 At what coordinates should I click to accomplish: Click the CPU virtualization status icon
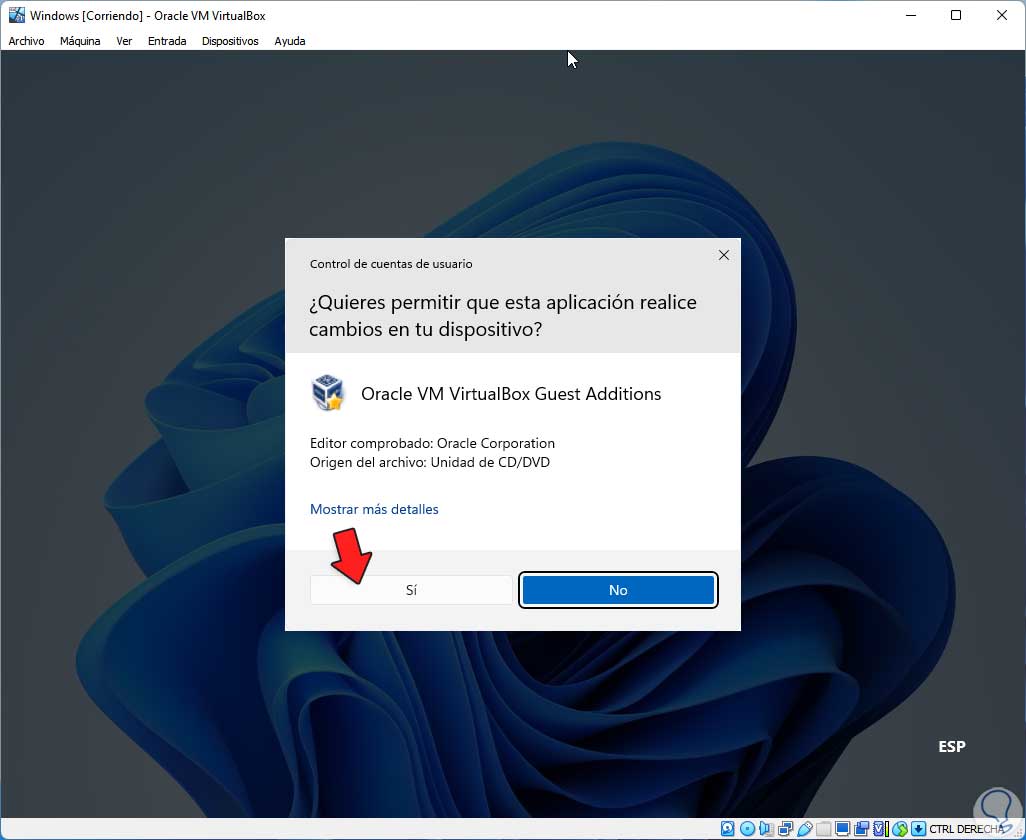[x=881, y=829]
